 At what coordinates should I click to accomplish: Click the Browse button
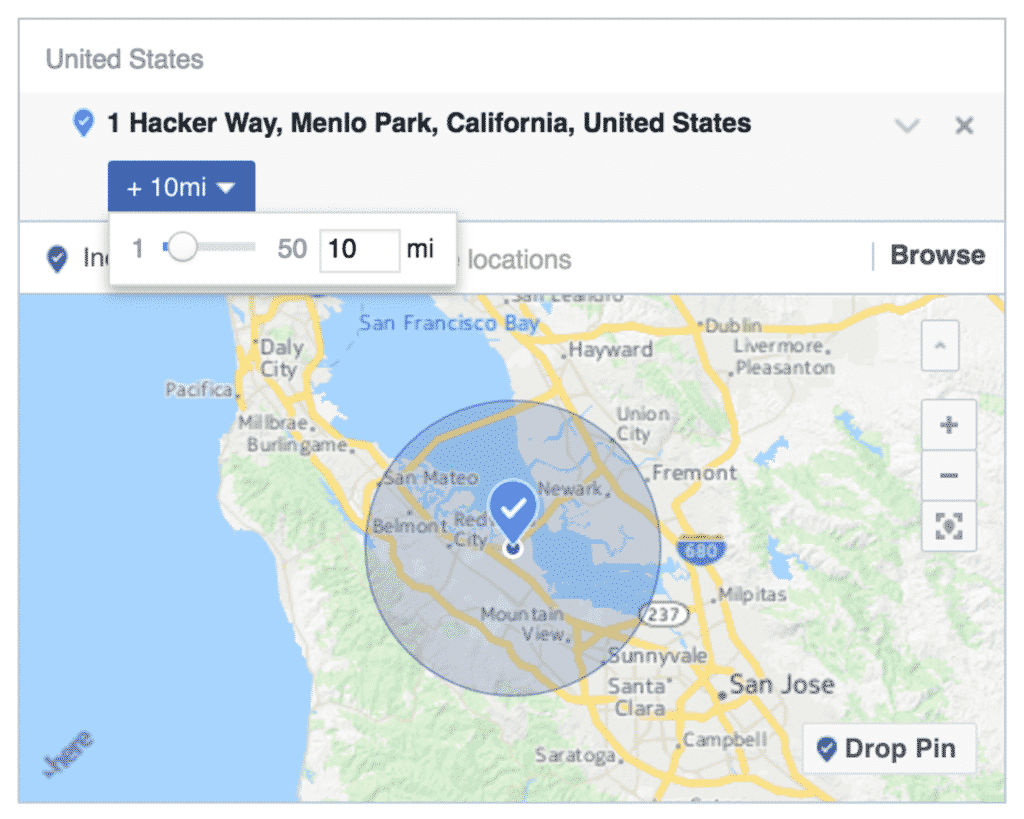[937, 255]
